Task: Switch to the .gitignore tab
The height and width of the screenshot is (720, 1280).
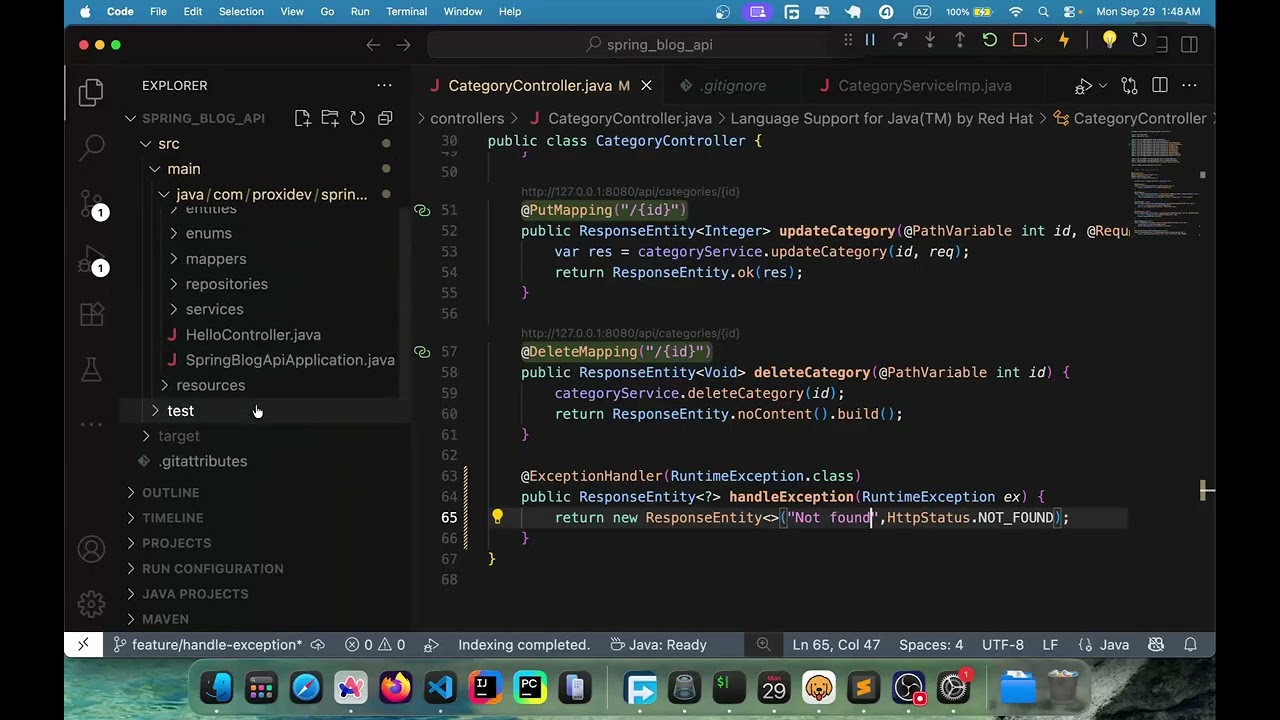Action: point(732,86)
